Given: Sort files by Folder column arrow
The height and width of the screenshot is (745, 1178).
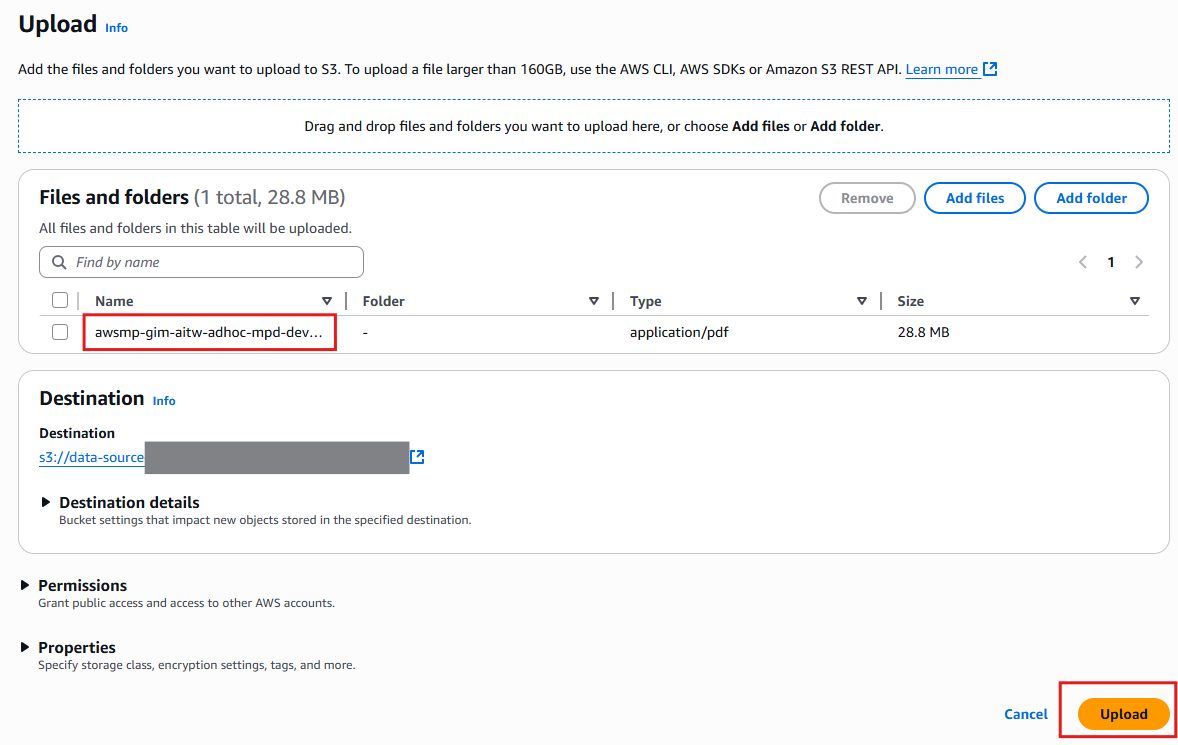Looking at the screenshot, I should 594,301.
